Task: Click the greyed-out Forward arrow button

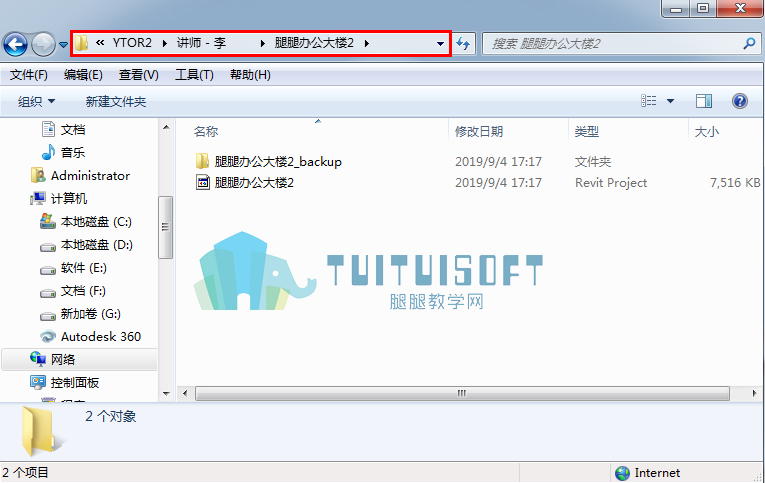Action: pyautogui.click(x=43, y=44)
